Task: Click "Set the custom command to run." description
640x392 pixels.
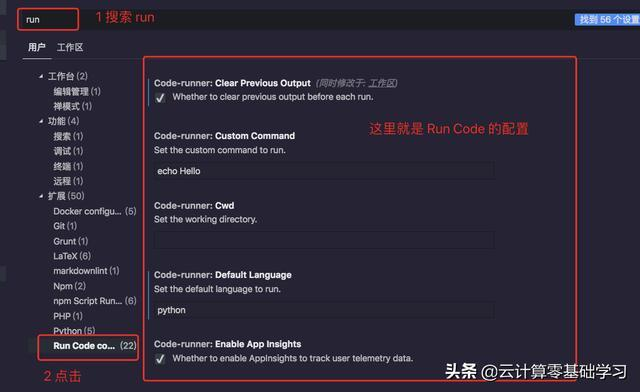Action: pyautogui.click(x=220, y=150)
